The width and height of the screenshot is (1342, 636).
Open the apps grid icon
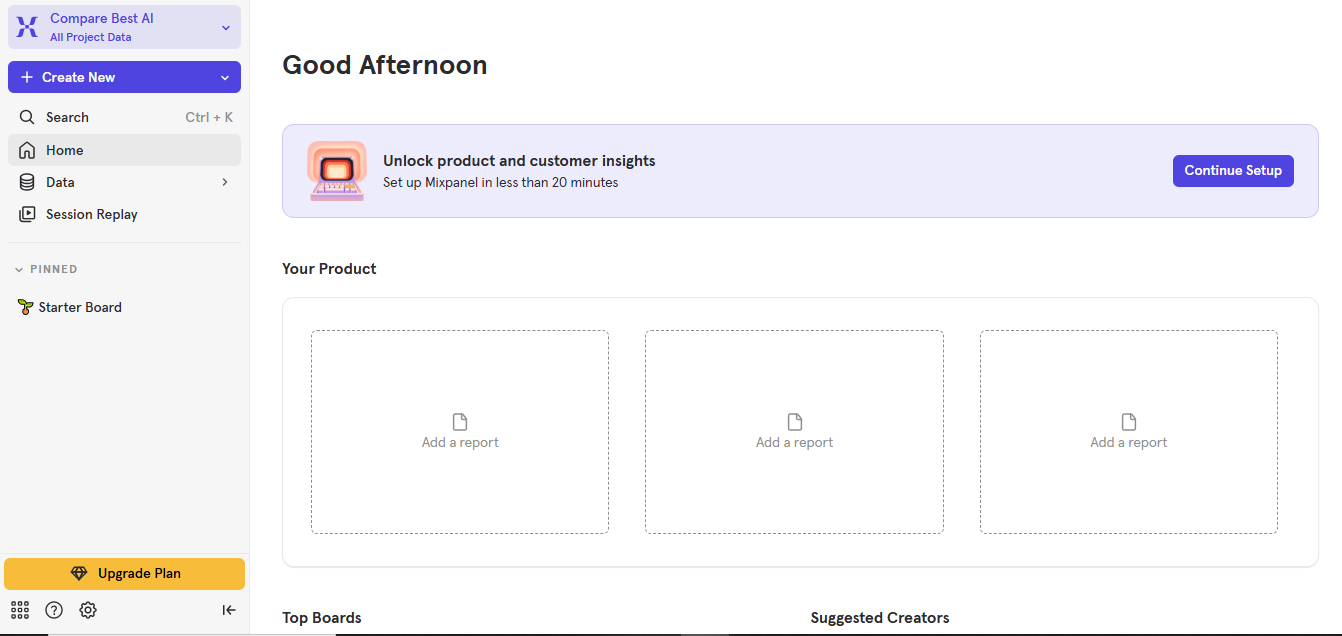tap(20, 610)
